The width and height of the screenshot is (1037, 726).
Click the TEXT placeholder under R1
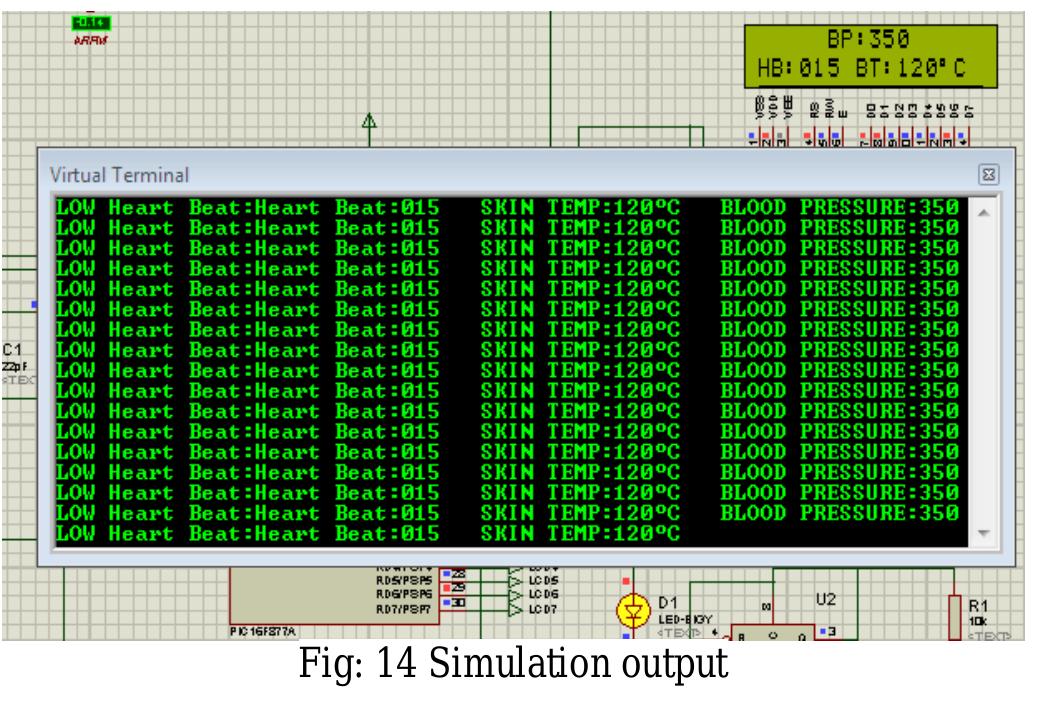(x=992, y=636)
